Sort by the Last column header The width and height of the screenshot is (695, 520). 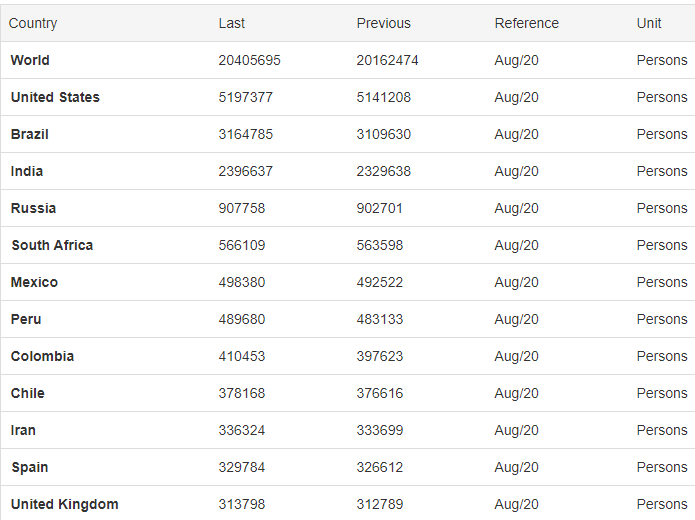pos(232,23)
